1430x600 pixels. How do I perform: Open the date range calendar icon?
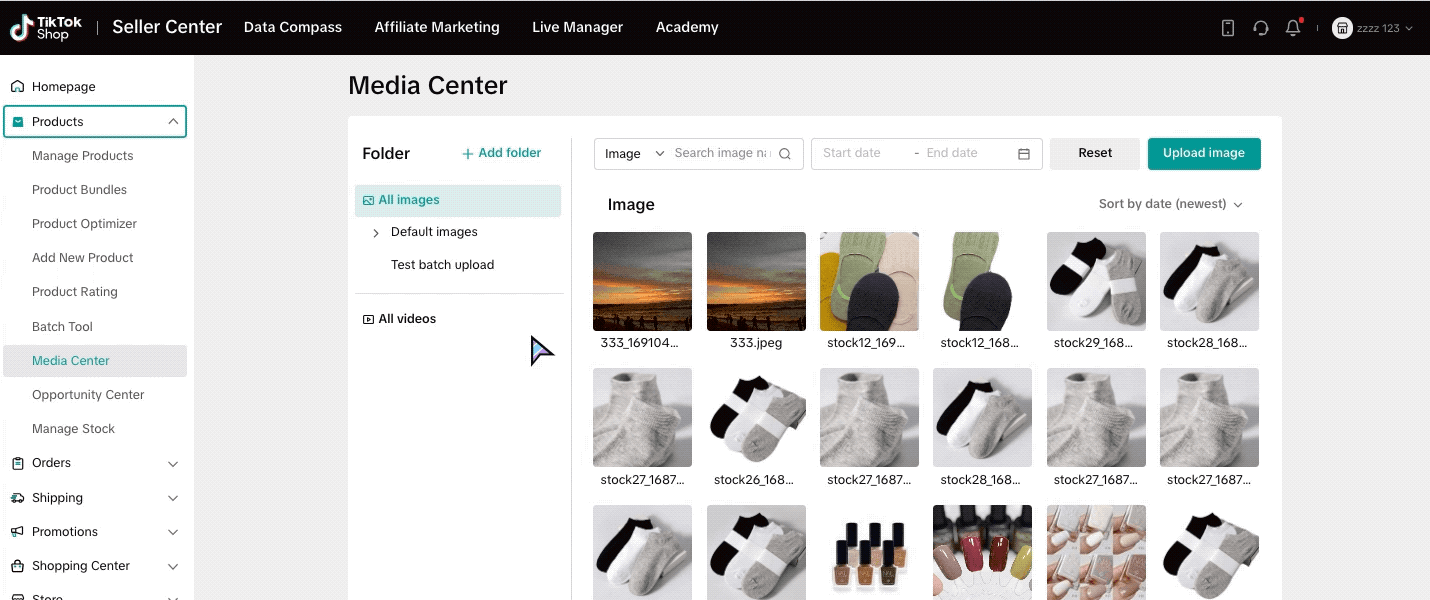pos(1024,154)
